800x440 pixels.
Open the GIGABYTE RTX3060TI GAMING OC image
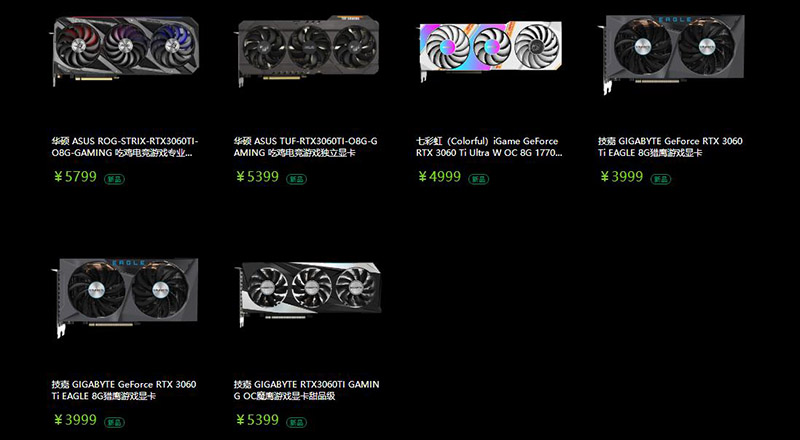point(308,295)
